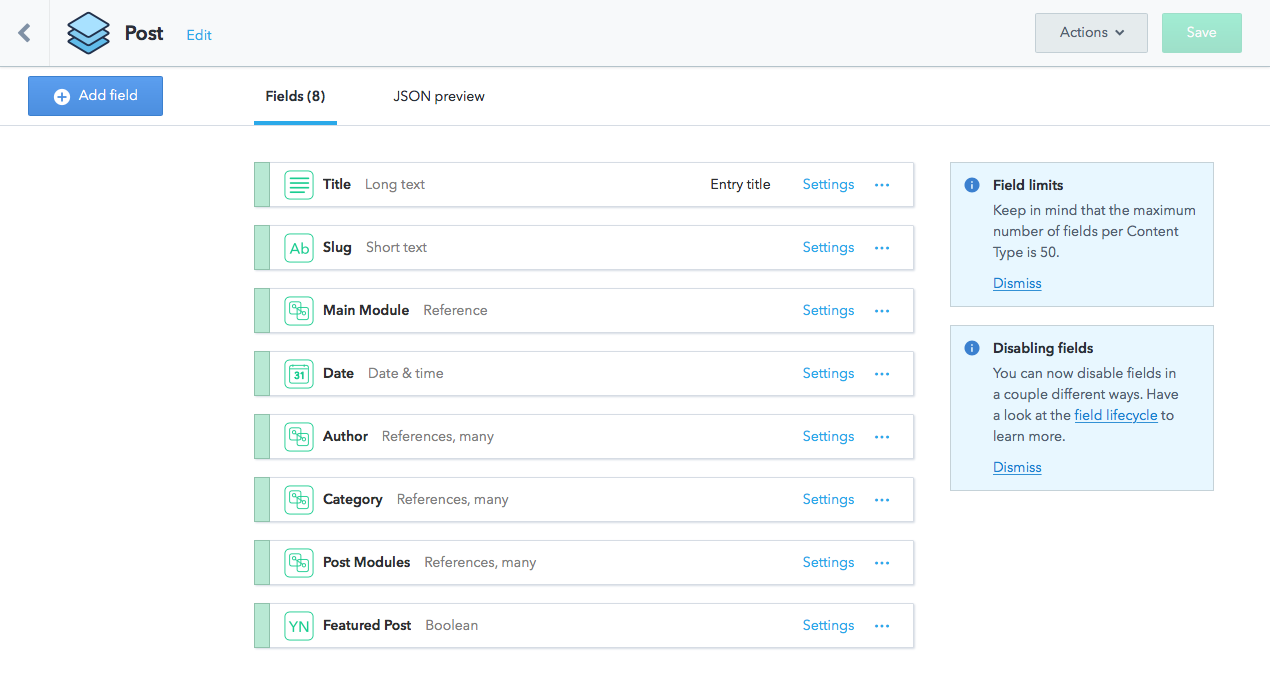Grab the Author field drag handle
The width and height of the screenshot is (1270, 700).
pos(262,437)
